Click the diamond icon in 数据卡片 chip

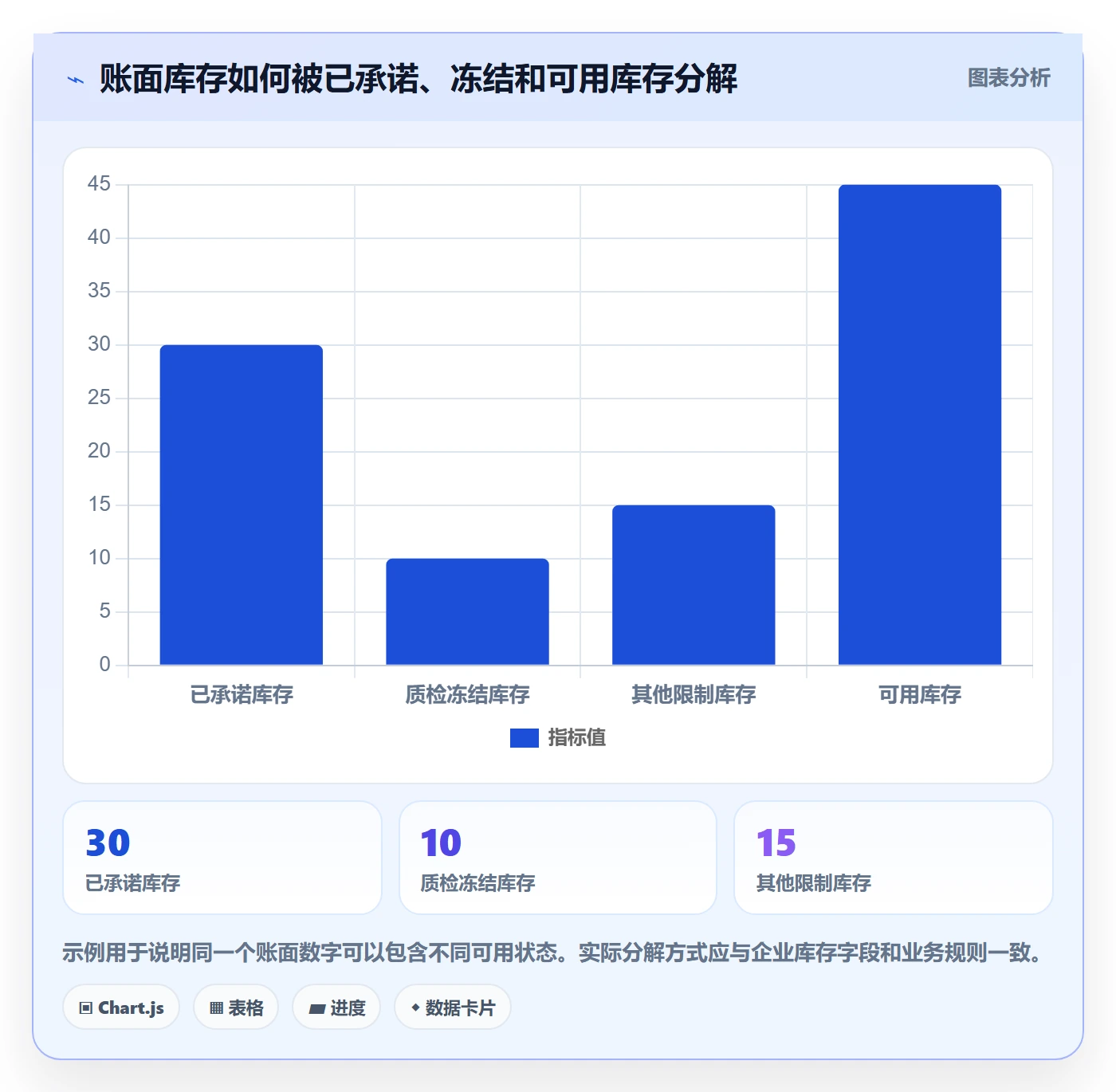point(415,1008)
